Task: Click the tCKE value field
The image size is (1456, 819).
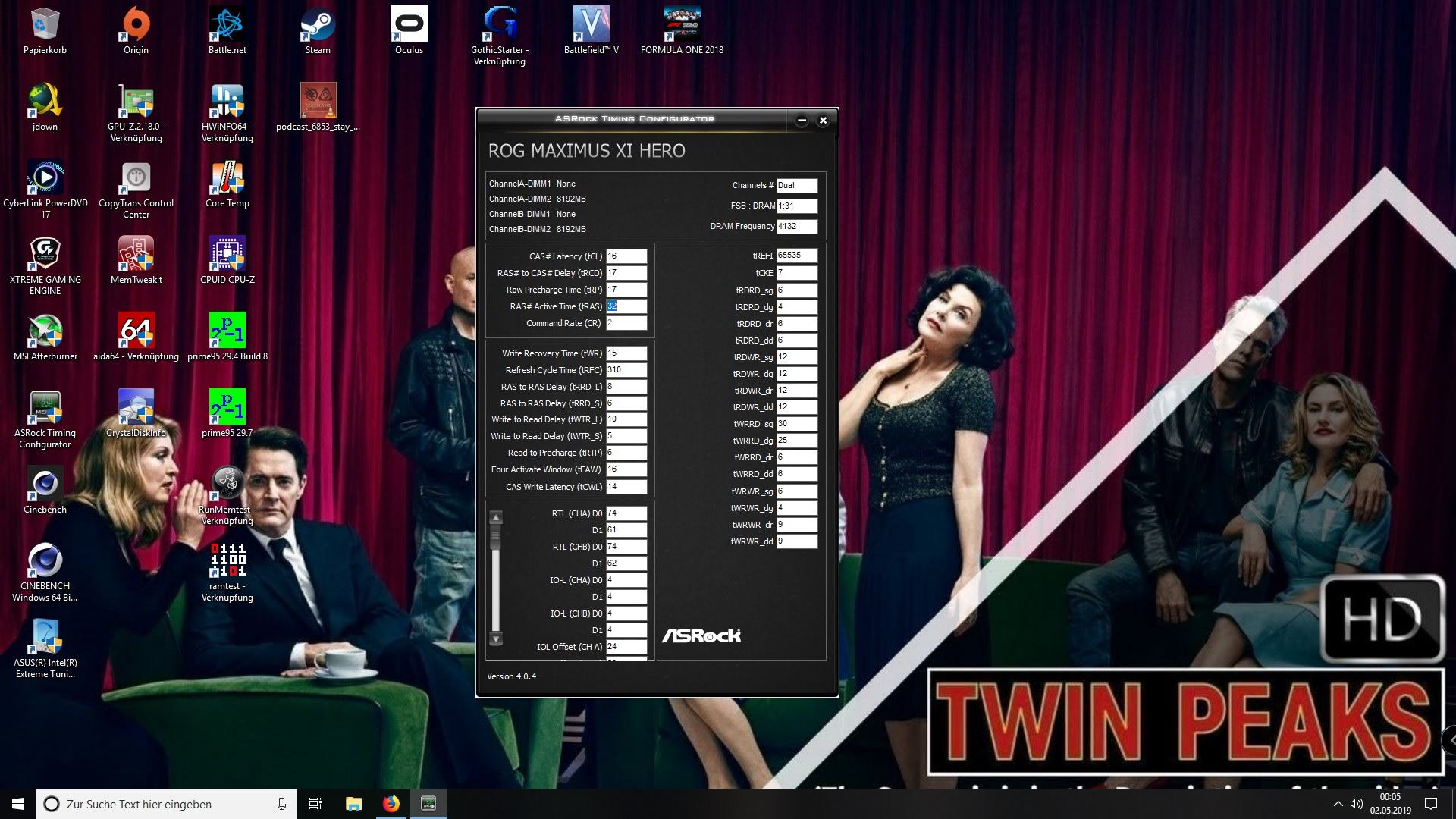Action: (797, 273)
